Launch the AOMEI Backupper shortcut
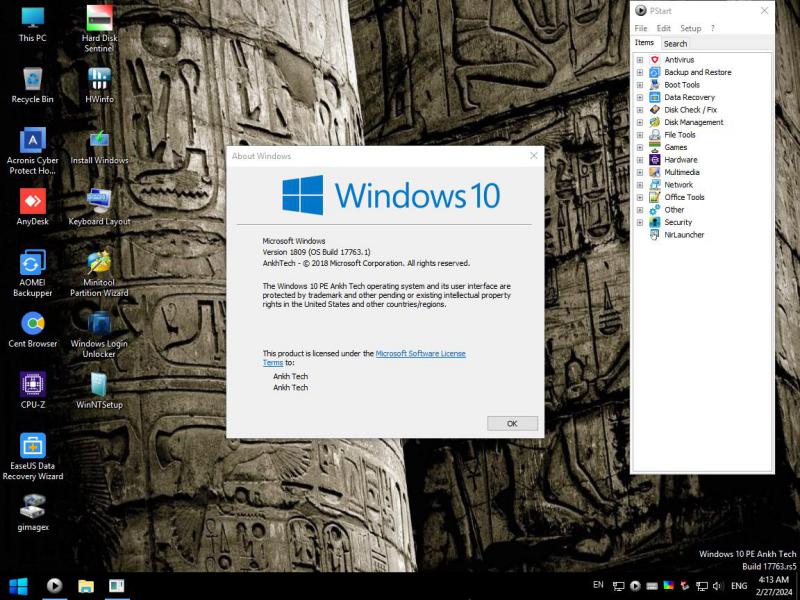The height and width of the screenshot is (600, 800). [33, 273]
